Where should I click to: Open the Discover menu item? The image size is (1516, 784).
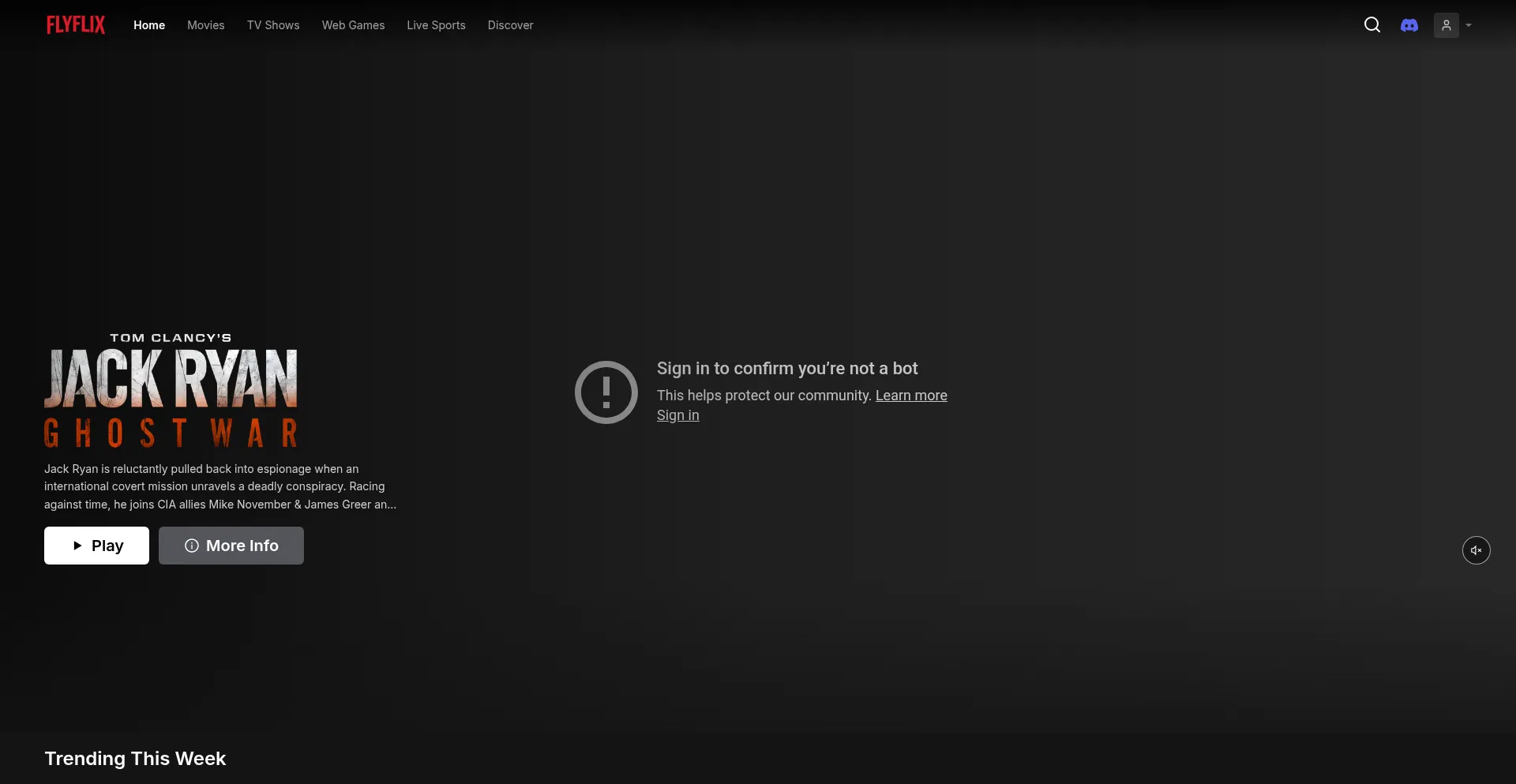(510, 25)
